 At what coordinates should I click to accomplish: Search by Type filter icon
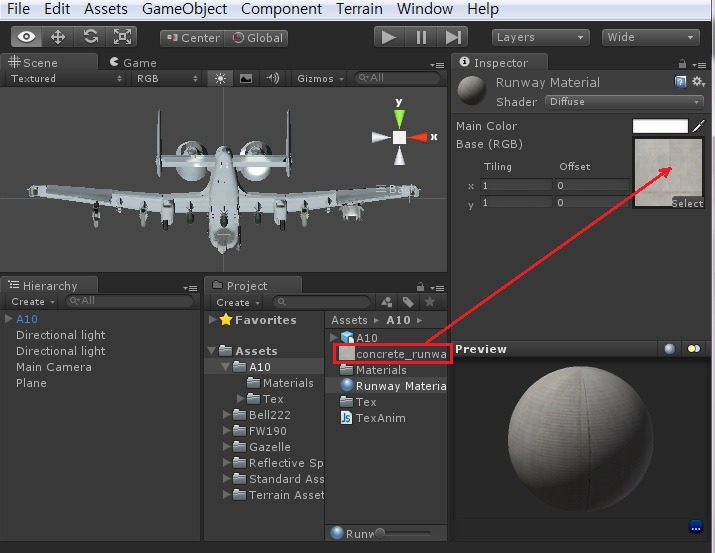[387, 302]
